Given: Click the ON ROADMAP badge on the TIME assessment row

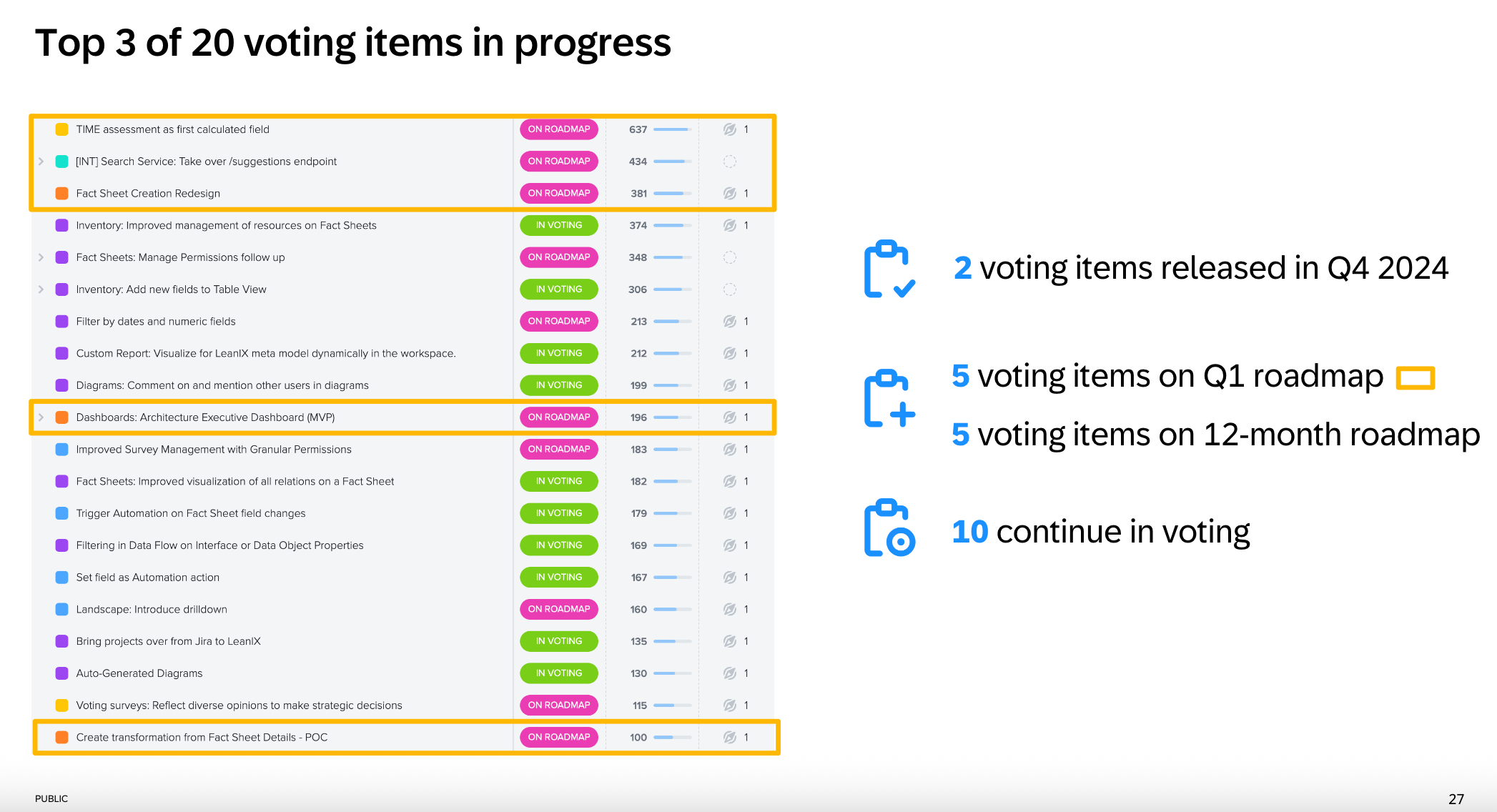Looking at the screenshot, I should click(x=559, y=129).
